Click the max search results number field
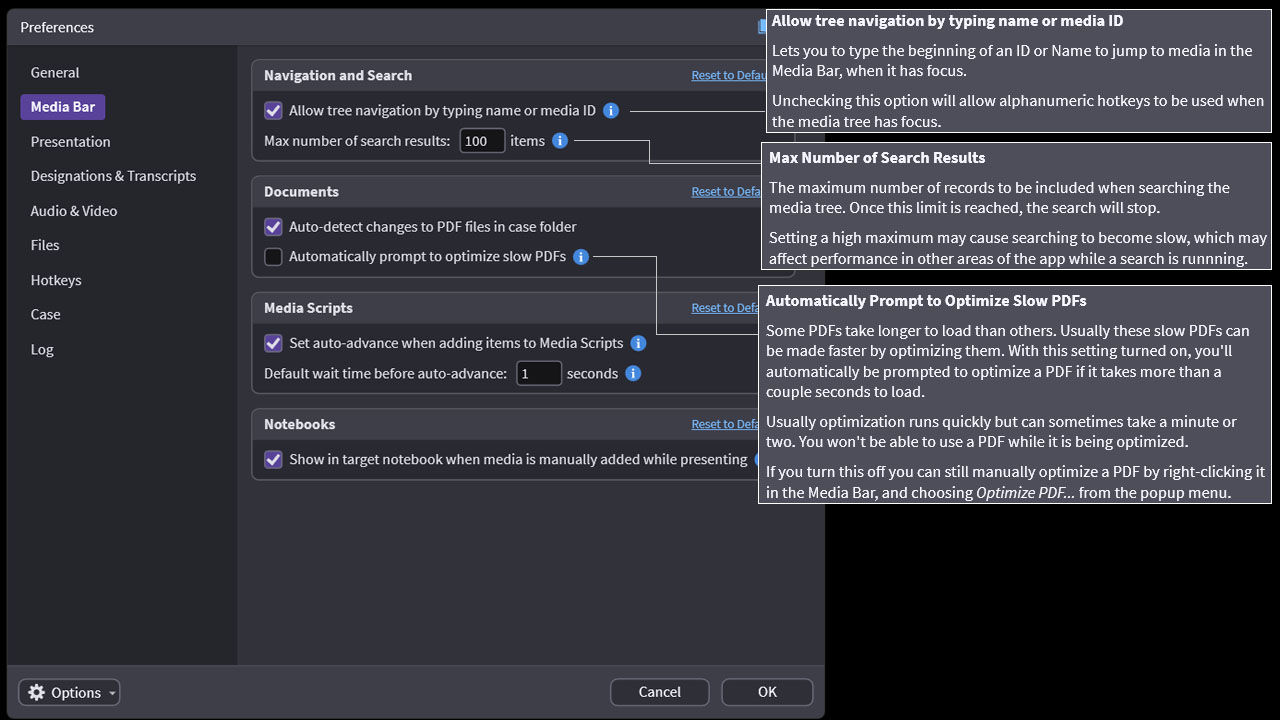Screen dimensions: 1280x720 (482, 141)
